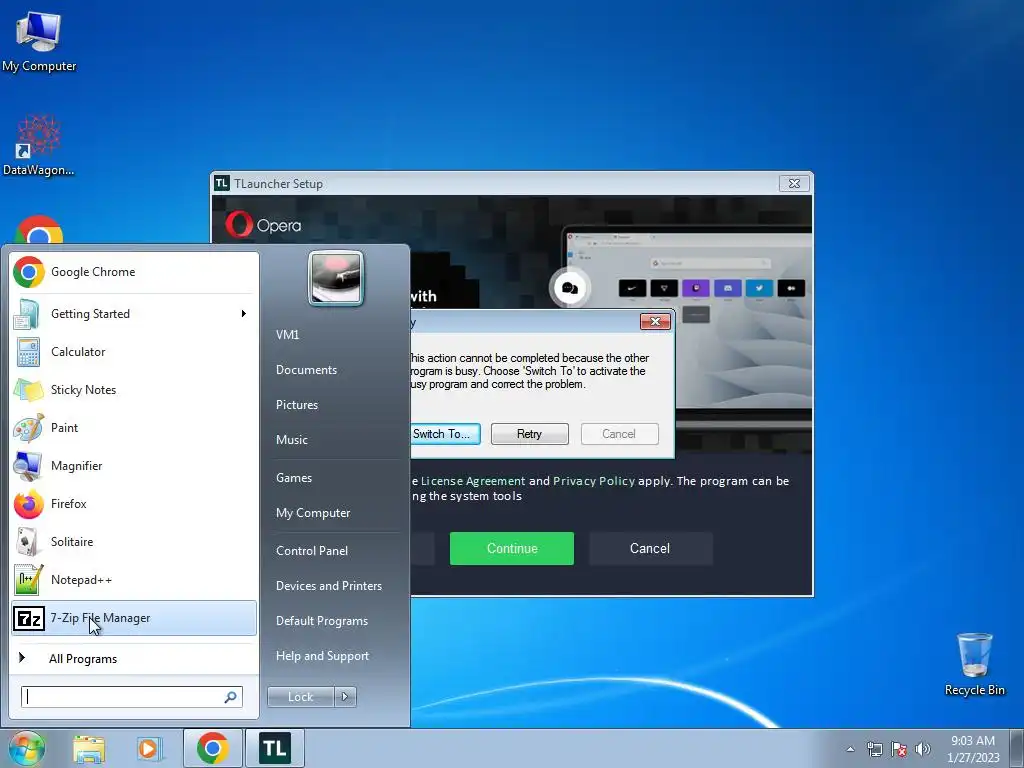Open Sticky Notes
1024x768 pixels.
click(134, 390)
